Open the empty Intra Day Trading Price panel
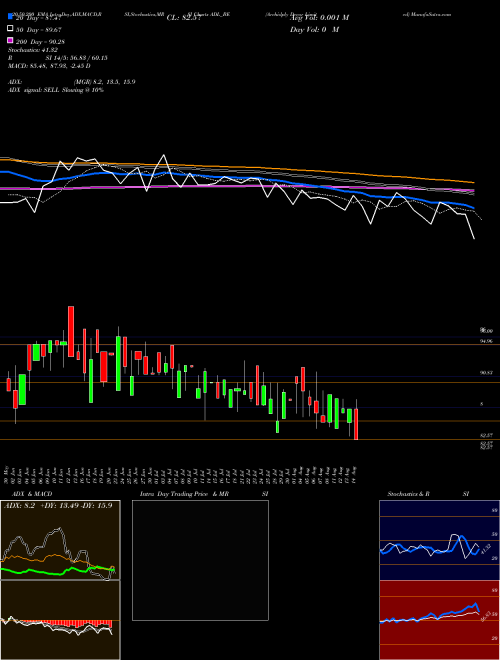500x660 pixels. click(200, 560)
